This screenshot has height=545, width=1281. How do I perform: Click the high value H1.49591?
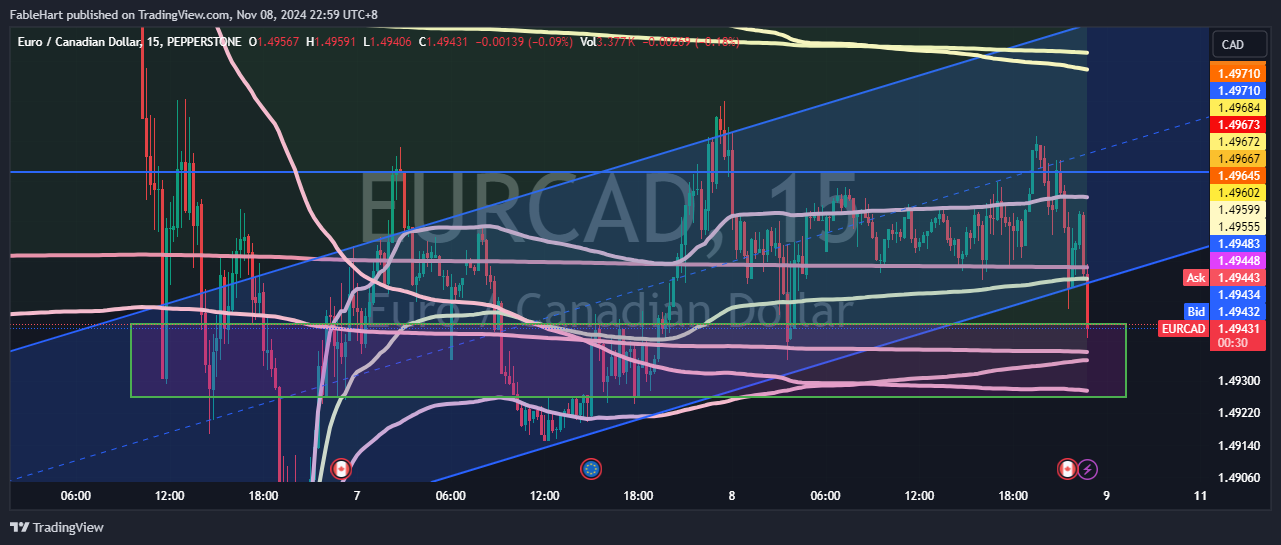click(x=333, y=41)
